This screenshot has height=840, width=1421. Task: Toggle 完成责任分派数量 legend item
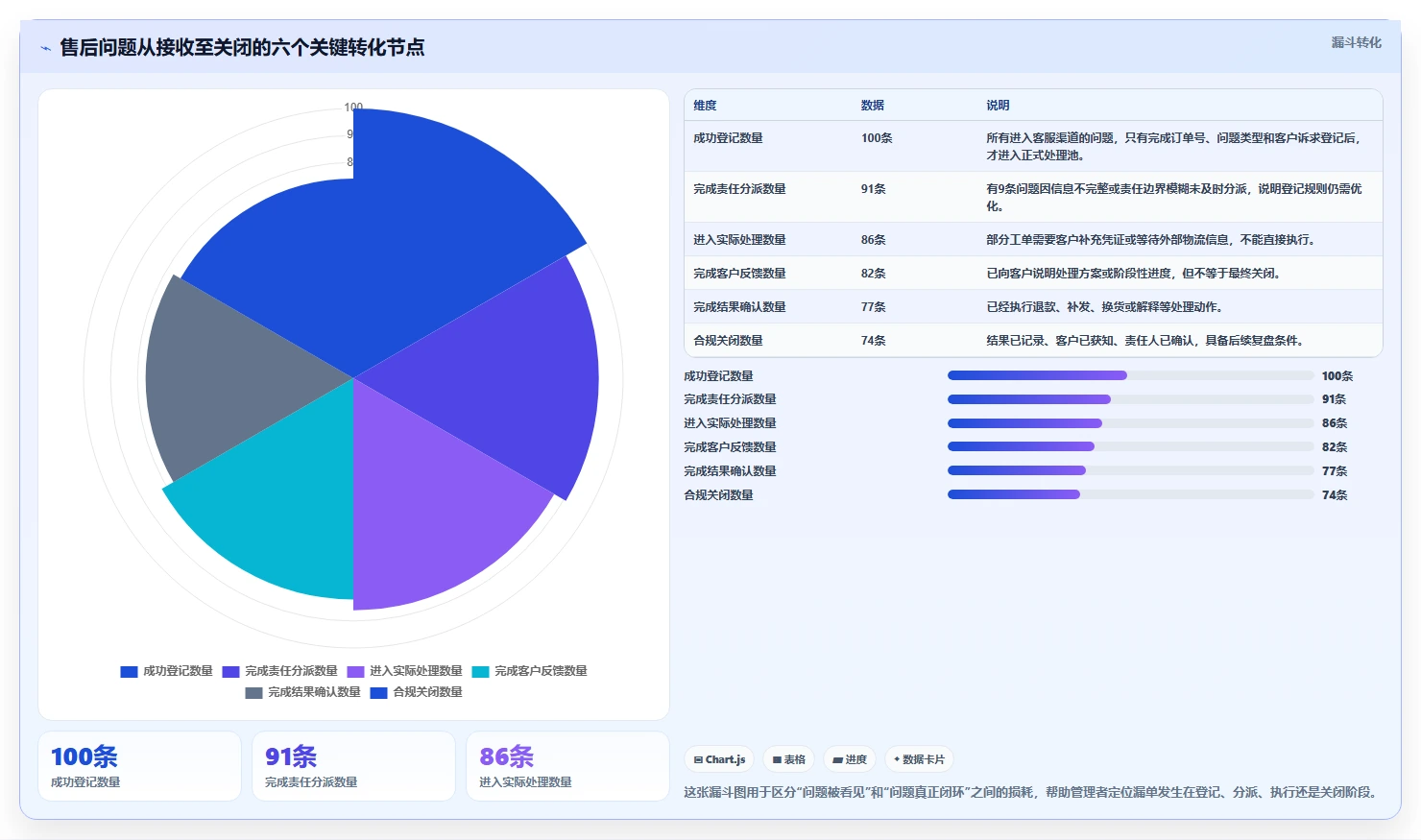click(279, 671)
